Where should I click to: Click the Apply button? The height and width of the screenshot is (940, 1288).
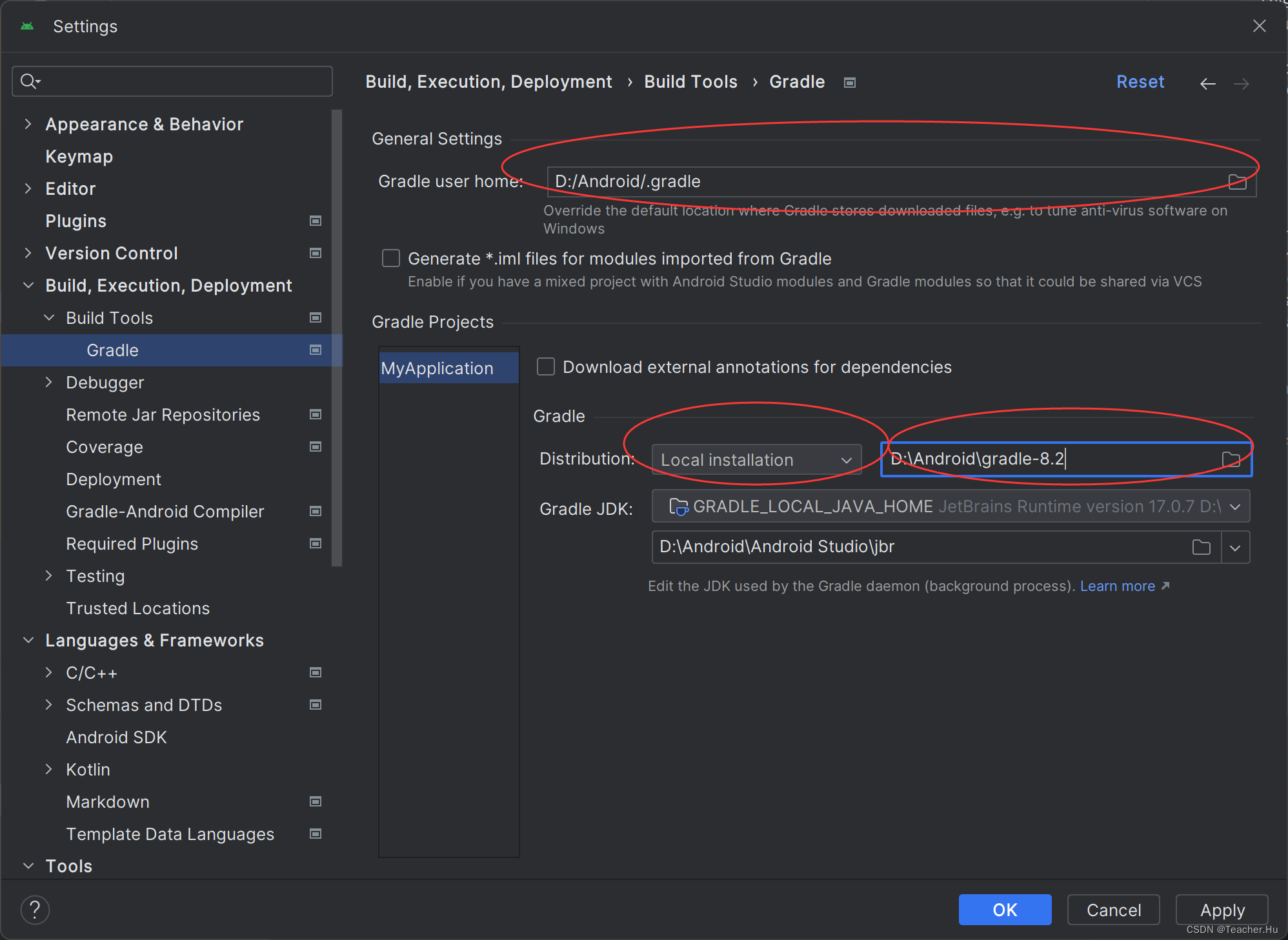pyautogui.click(x=1222, y=910)
